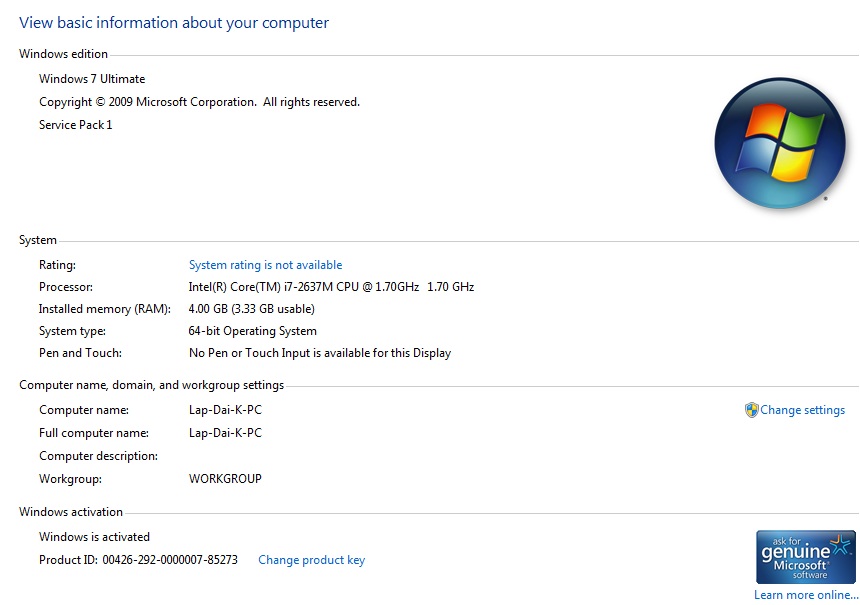The height and width of the screenshot is (605, 860).
Task: Click the Computer name value 'Lap-Dai-K-PC'
Action: click(225, 410)
